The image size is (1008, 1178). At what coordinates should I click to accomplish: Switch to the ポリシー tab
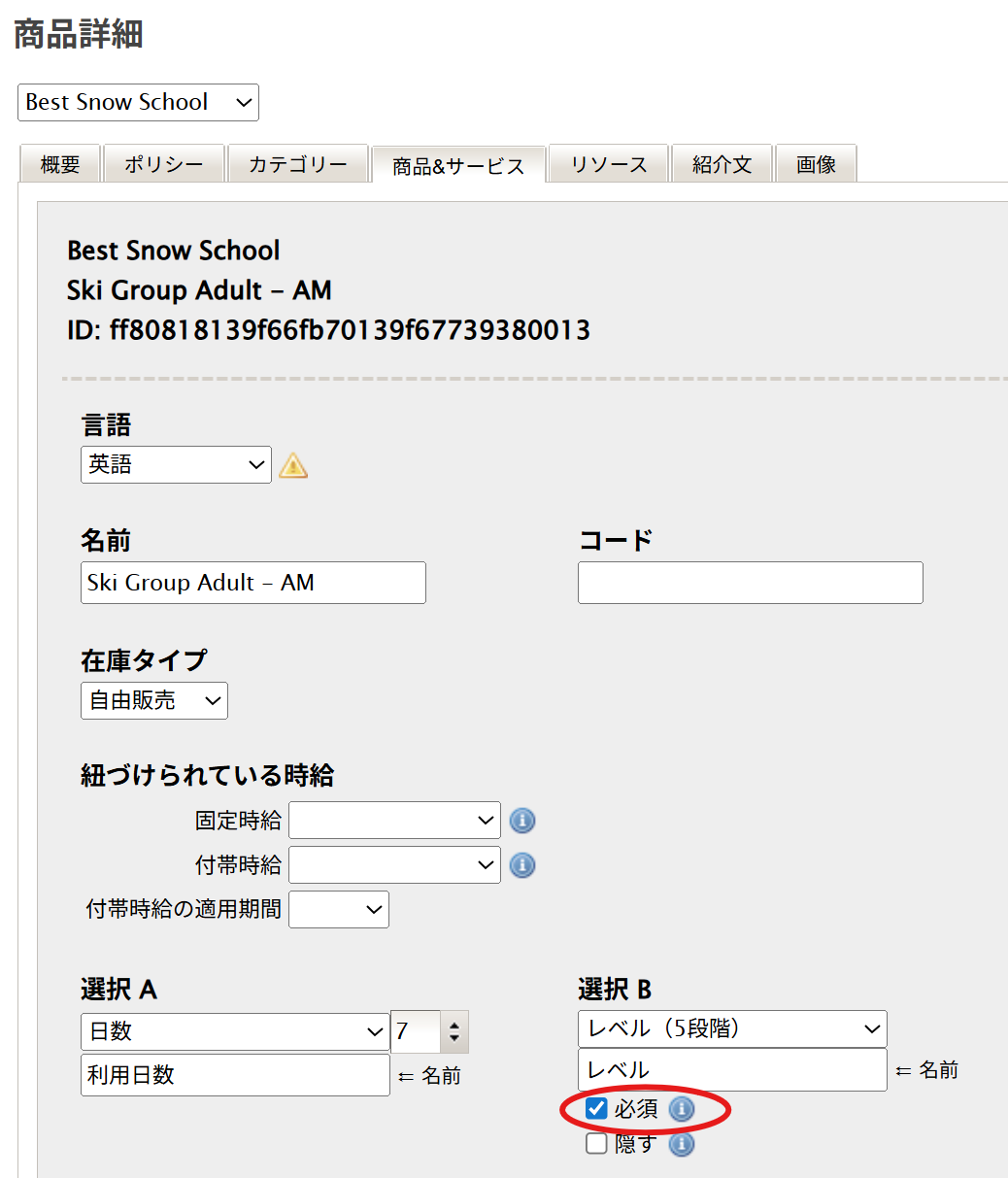[x=164, y=164]
